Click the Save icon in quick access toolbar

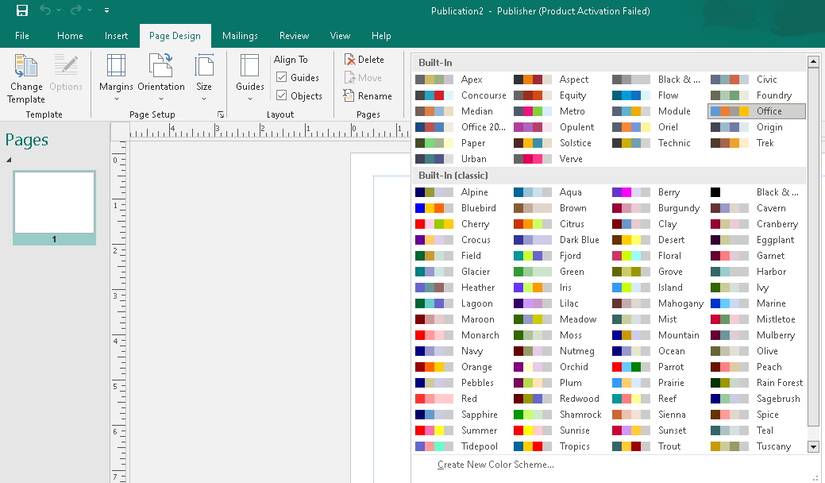pyautogui.click(x=22, y=10)
